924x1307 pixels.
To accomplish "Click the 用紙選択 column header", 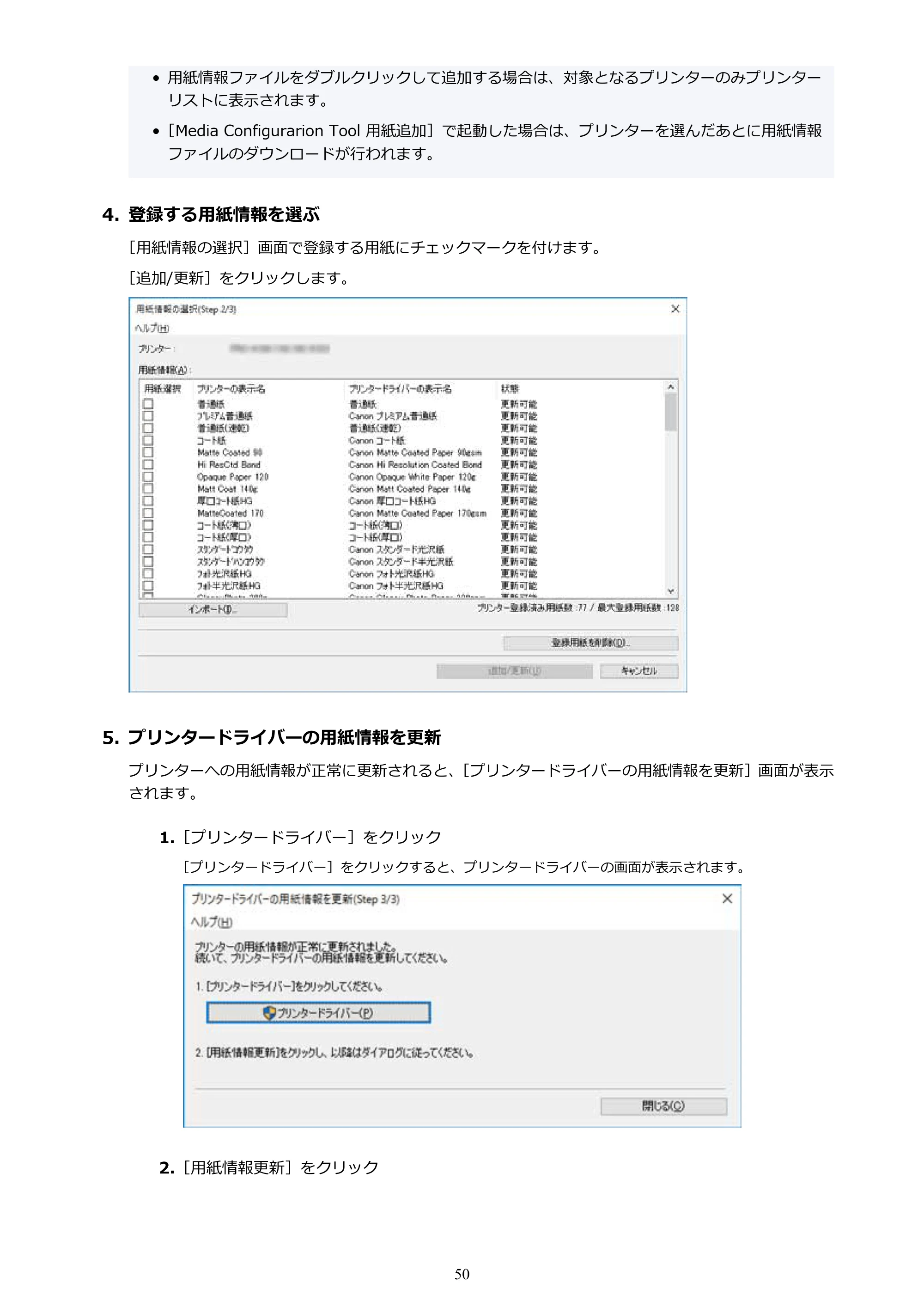I will [x=162, y=389].
